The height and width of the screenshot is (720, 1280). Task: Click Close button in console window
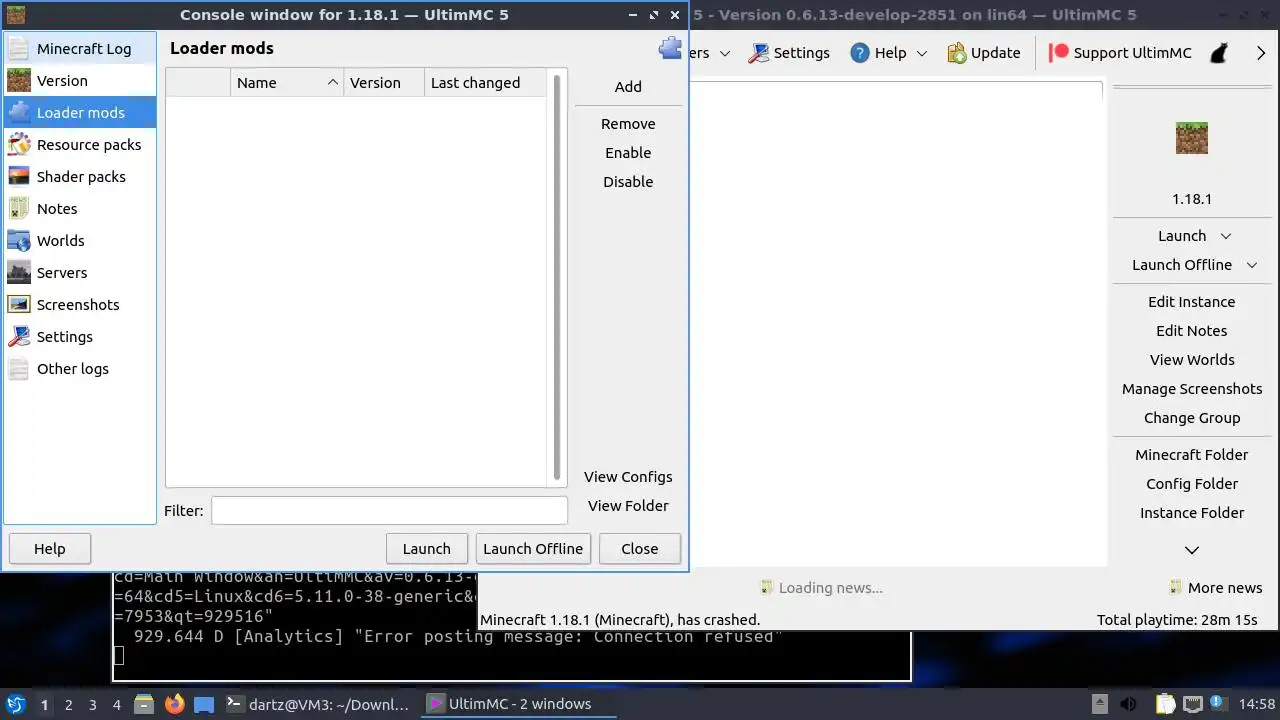(640, 549)
